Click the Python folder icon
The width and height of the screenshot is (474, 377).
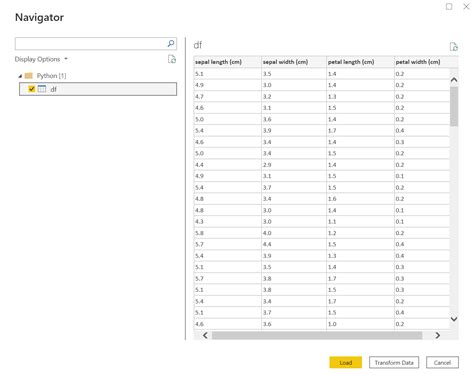click(29, 76)
